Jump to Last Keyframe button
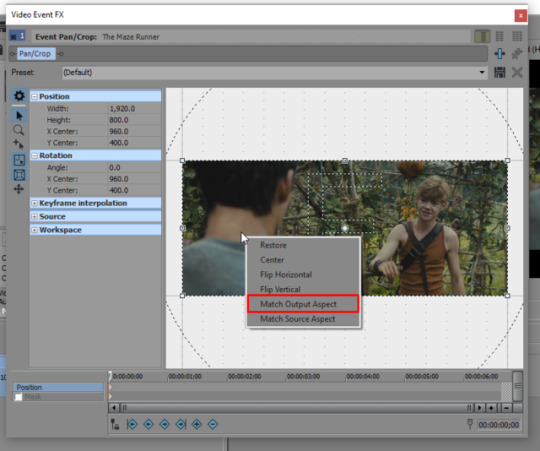 [x=181, y=424]
